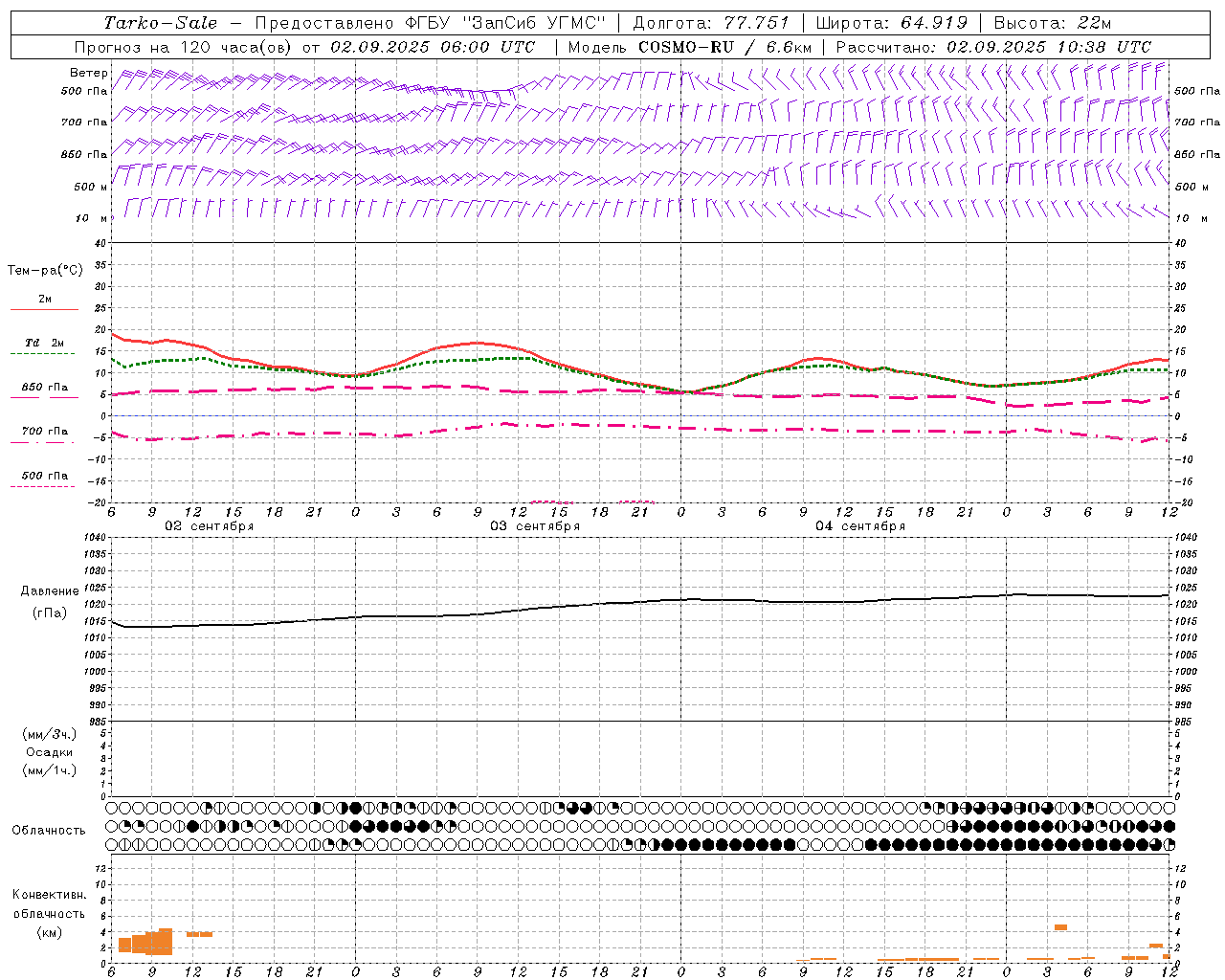Click the model name 'COSMO-RU / 6.6км'
This screenshot has height=980, width=1225.
[x=724, y=47]
